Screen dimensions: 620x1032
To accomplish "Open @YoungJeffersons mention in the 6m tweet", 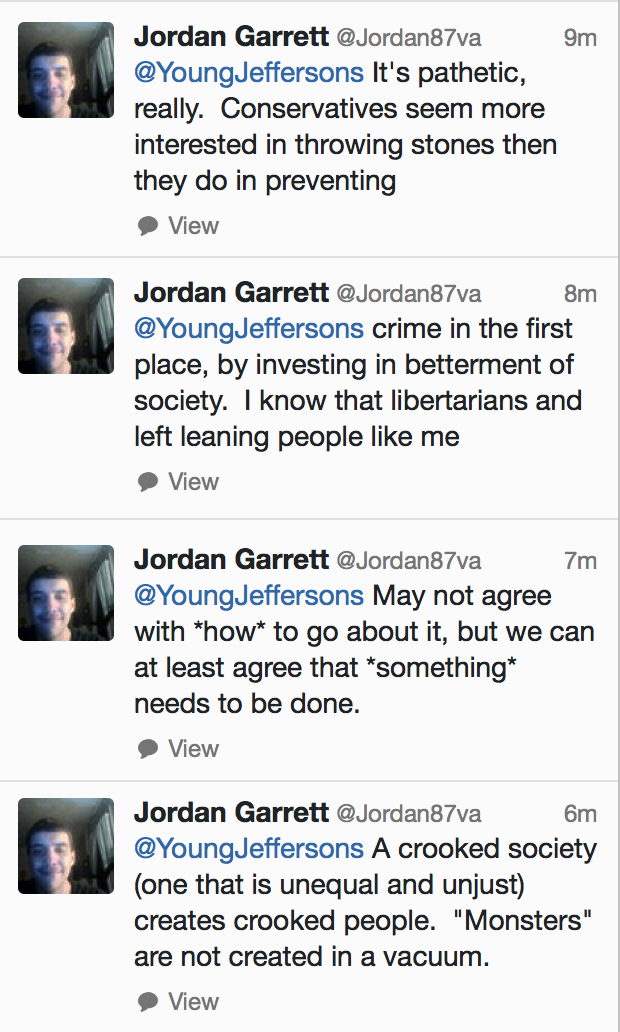I will point(249,849).
